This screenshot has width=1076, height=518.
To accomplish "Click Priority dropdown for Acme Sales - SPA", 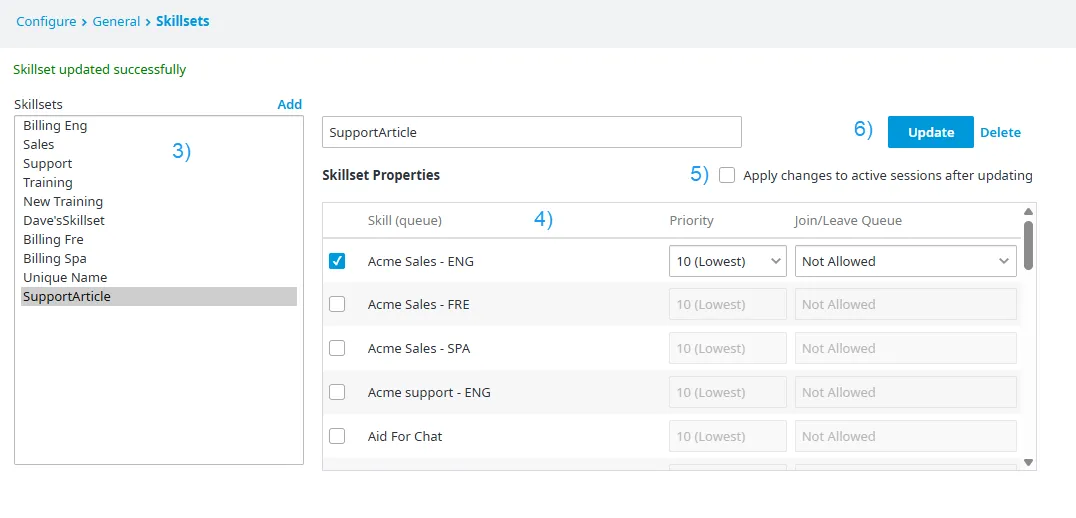I will [x=727, y=349].
